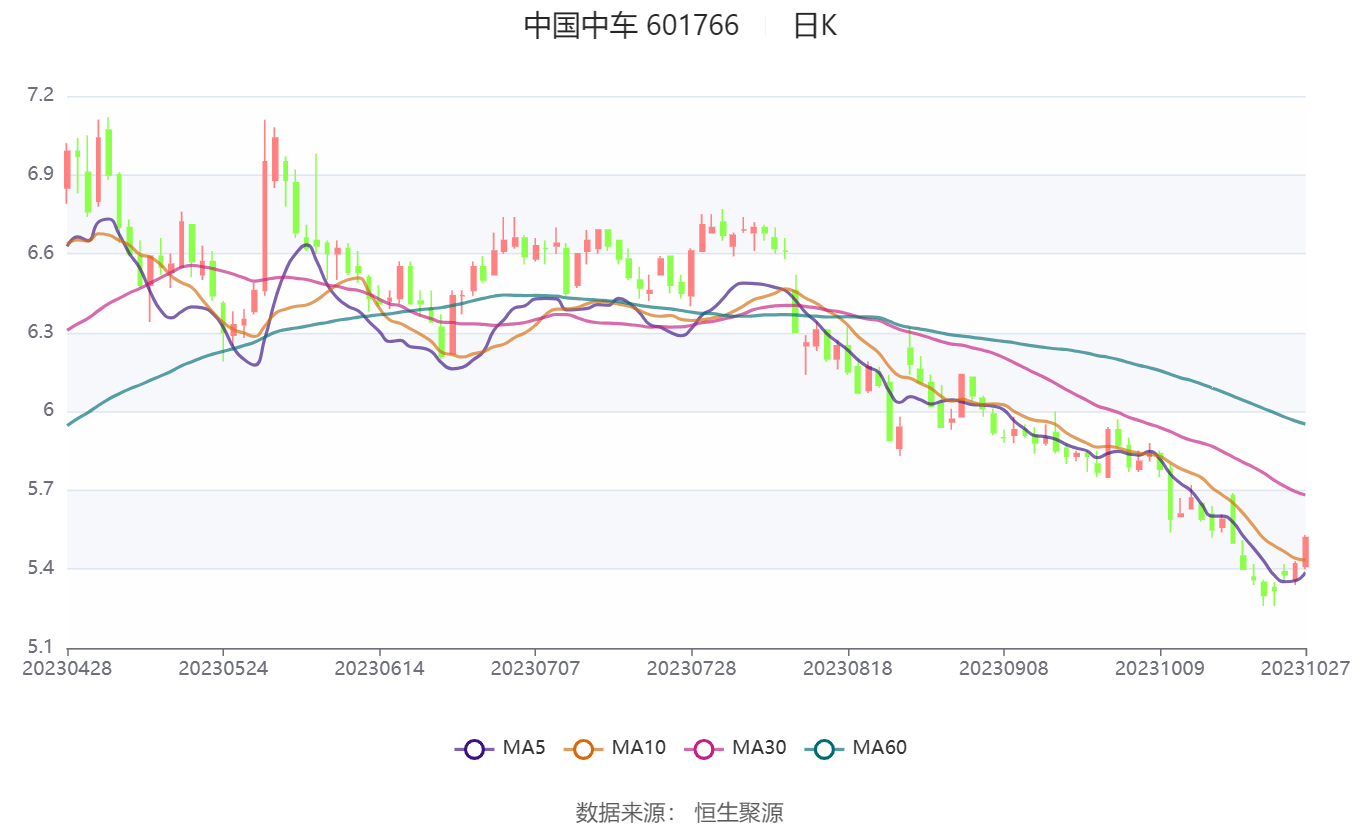Click the 20230428 x-axis date label
Image resolution: width=1360 pixels, height=828 pixels.
point(68,668)
